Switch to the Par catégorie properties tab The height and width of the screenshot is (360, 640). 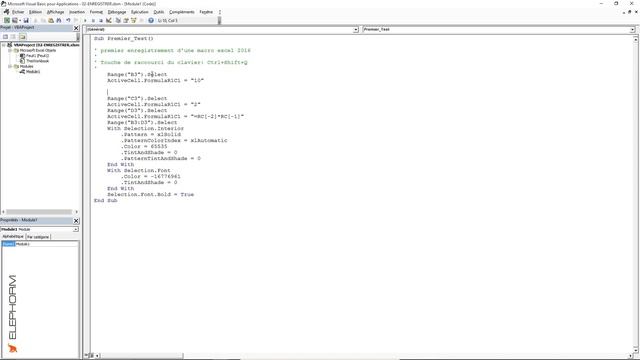(38, 237)
